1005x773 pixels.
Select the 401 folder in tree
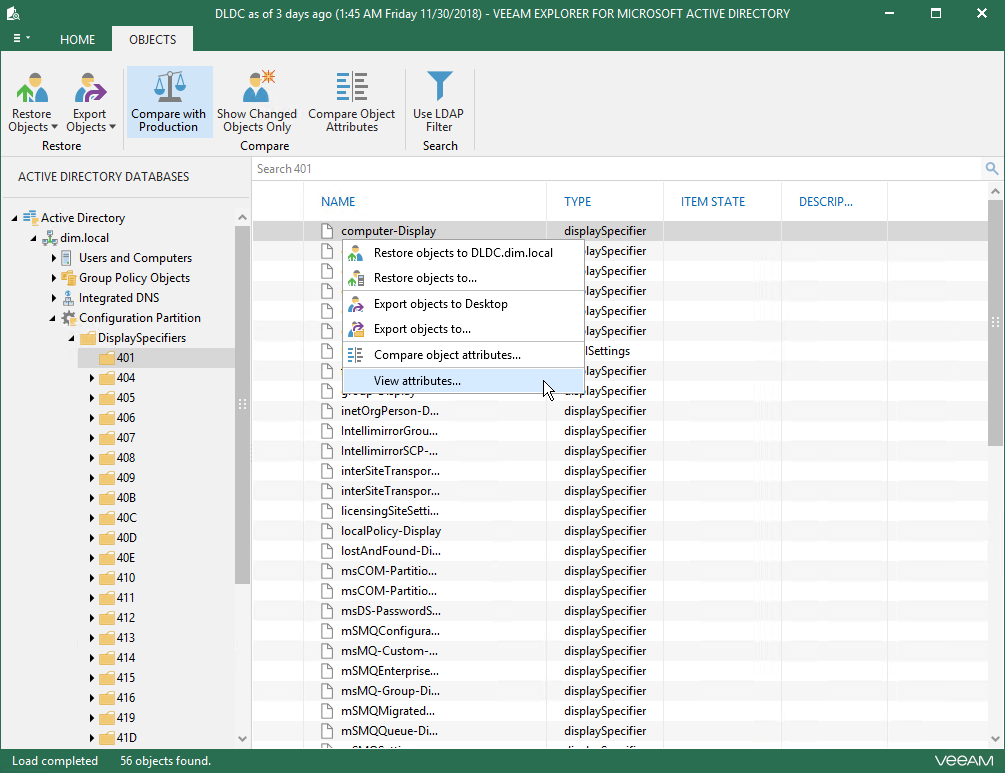(x=126, y=358)
